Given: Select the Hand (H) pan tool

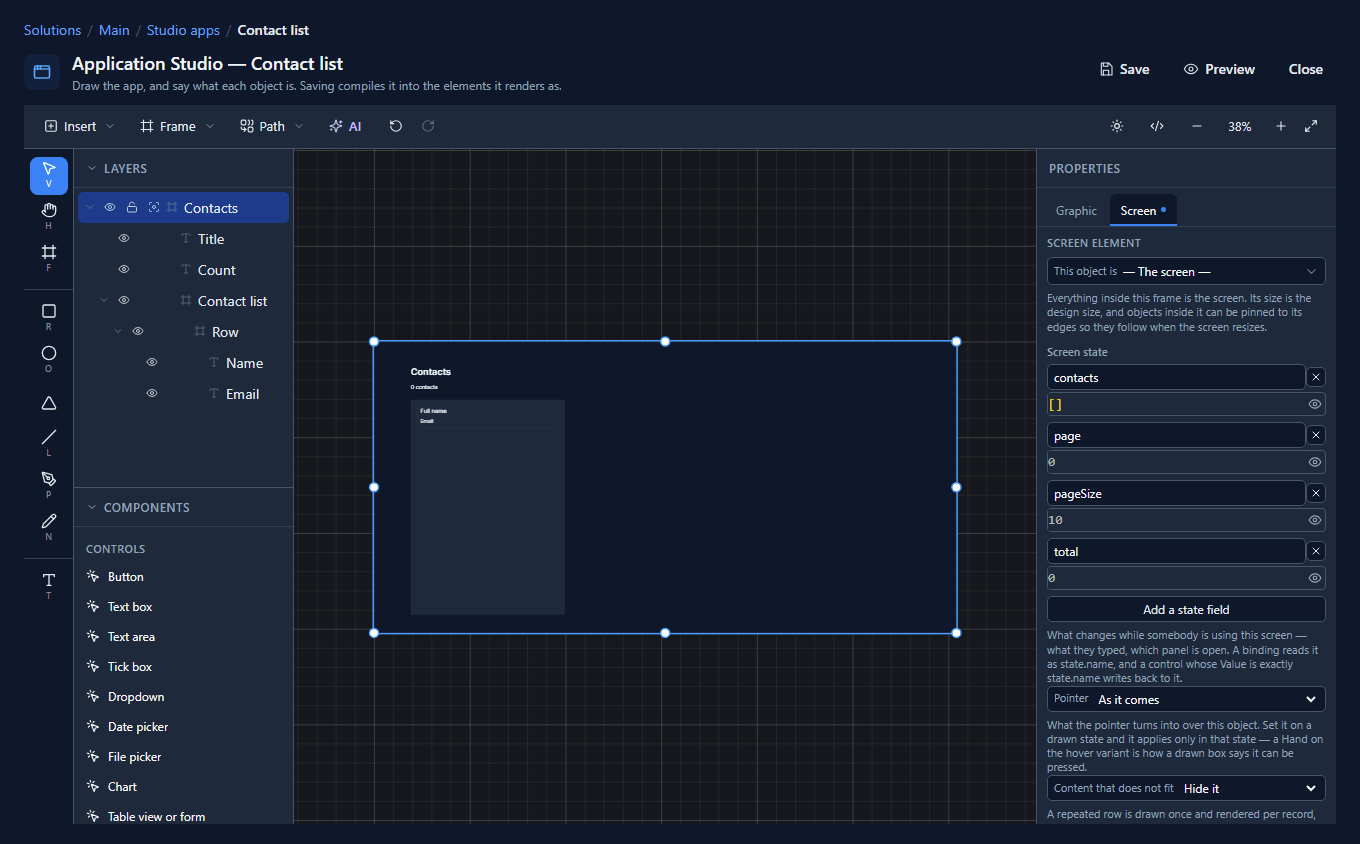Looking at the screenshot, I should (49, 215).
